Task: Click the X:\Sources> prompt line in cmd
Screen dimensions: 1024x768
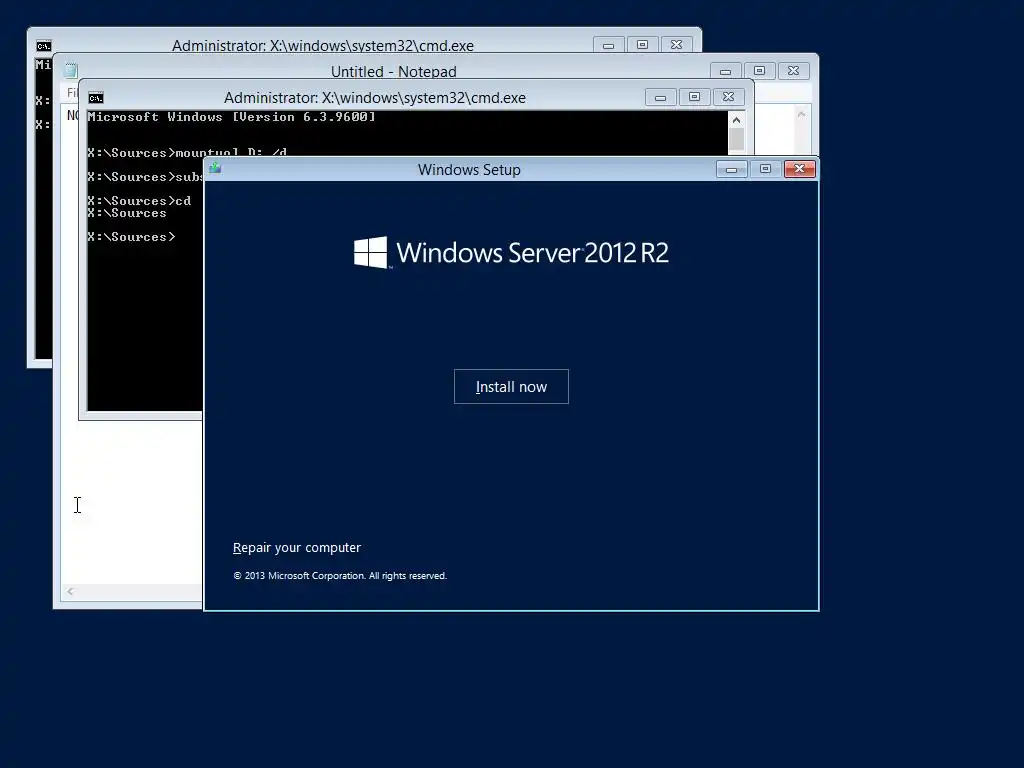Action: tap(131, 237)
